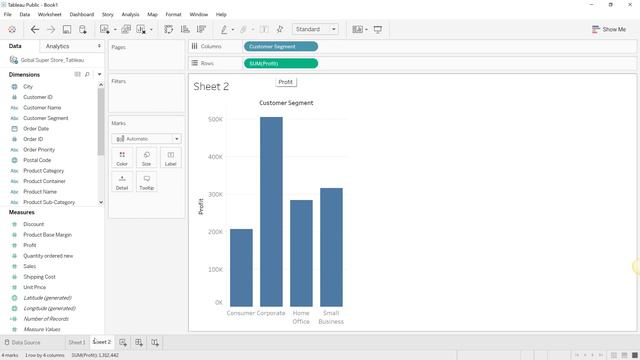
Task: Select the Shipping Cost measure field
Action: (39, 277)
